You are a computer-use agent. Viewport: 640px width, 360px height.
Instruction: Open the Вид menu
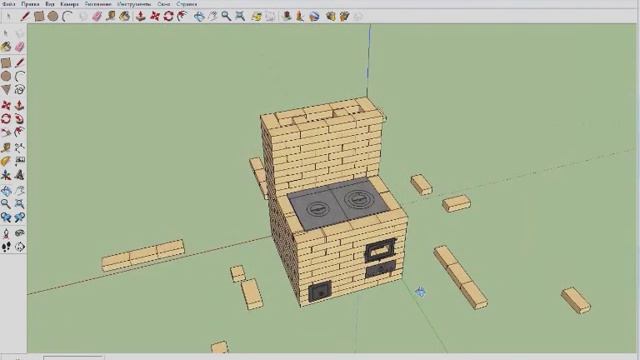pos(49,4)
